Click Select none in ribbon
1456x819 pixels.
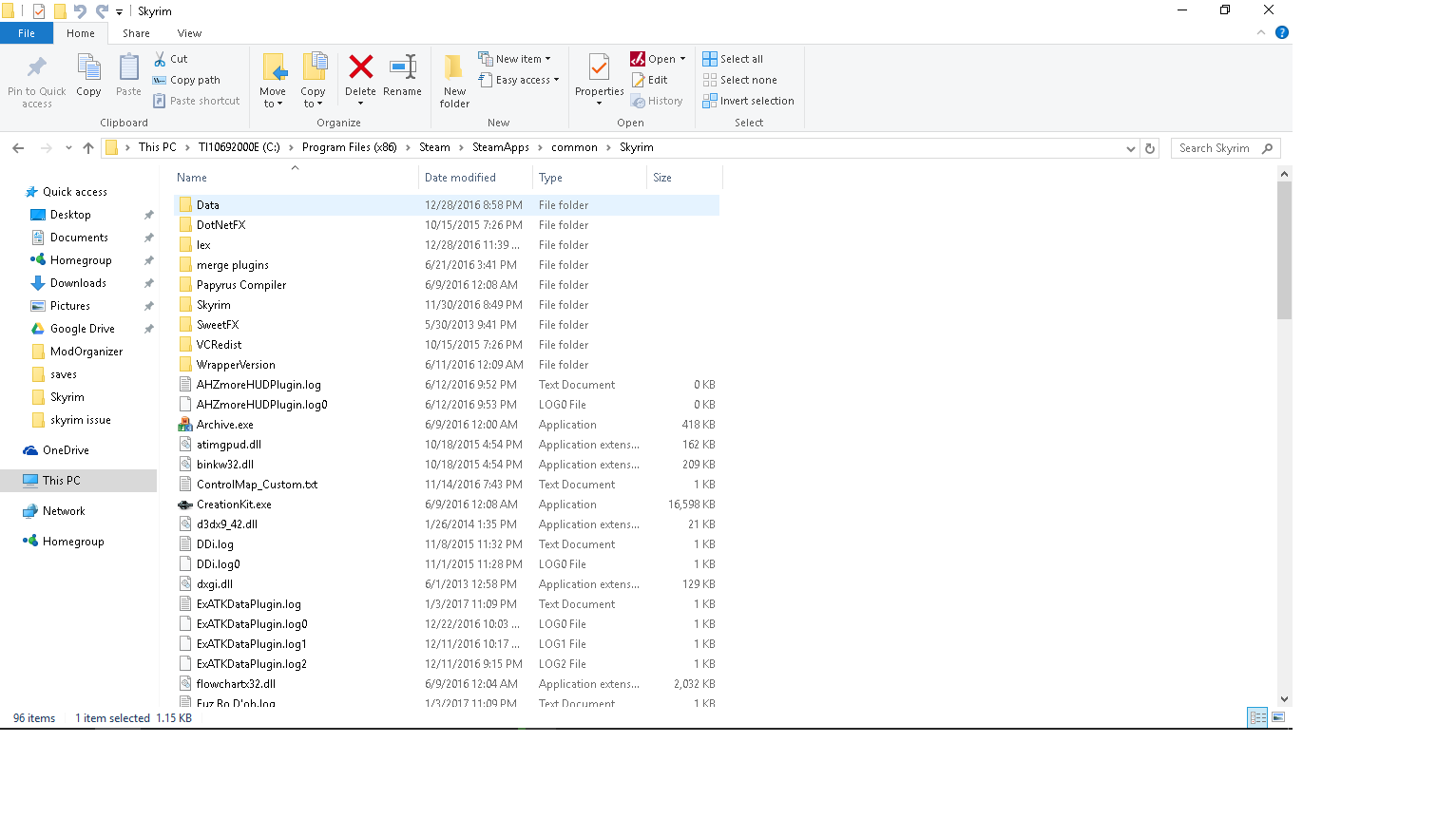pos(740,80)
